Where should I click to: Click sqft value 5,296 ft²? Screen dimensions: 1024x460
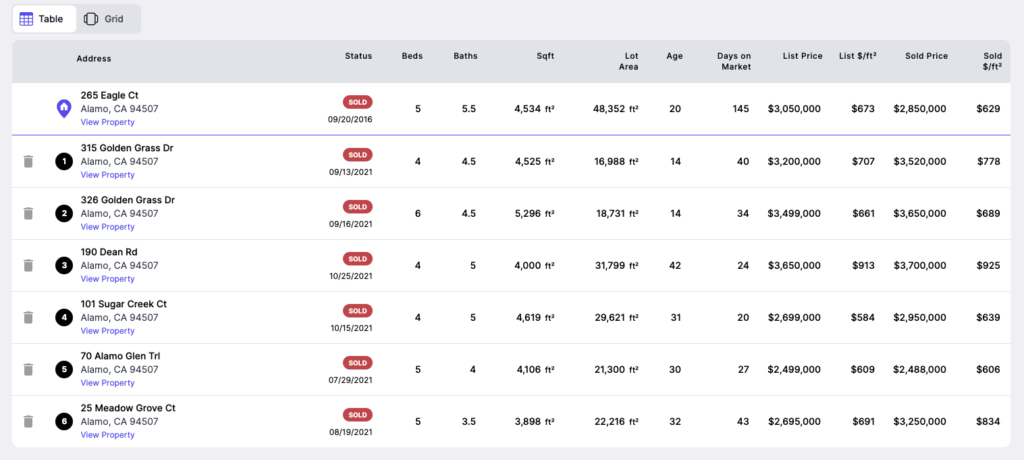tap(534, 213)
